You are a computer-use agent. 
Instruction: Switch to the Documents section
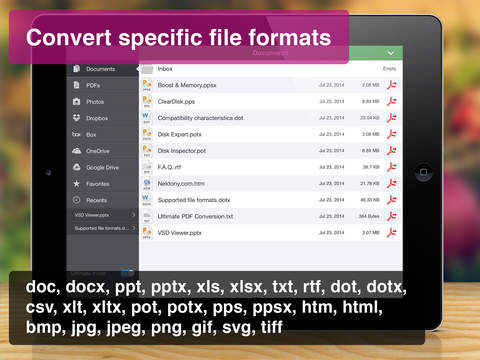tap(103, 69)
